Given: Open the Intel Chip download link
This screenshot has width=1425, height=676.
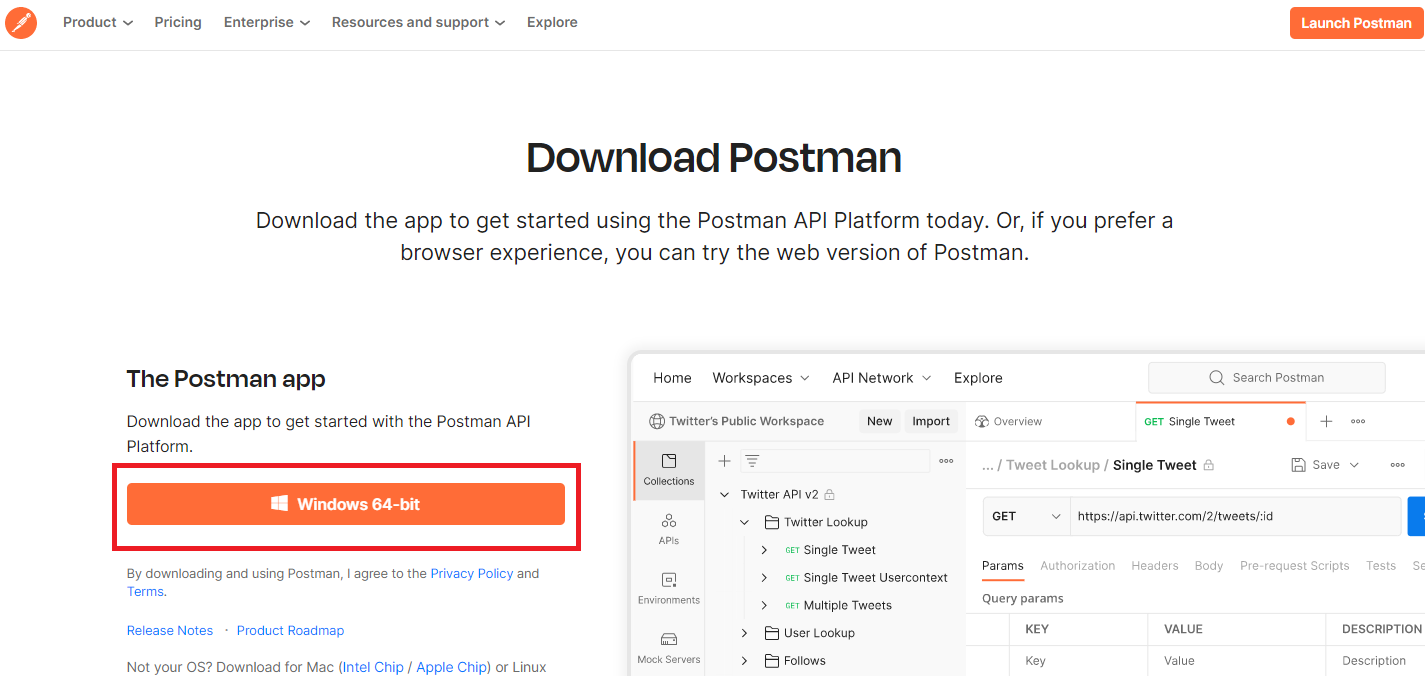Looking at the screenshot, I should 373,667.
